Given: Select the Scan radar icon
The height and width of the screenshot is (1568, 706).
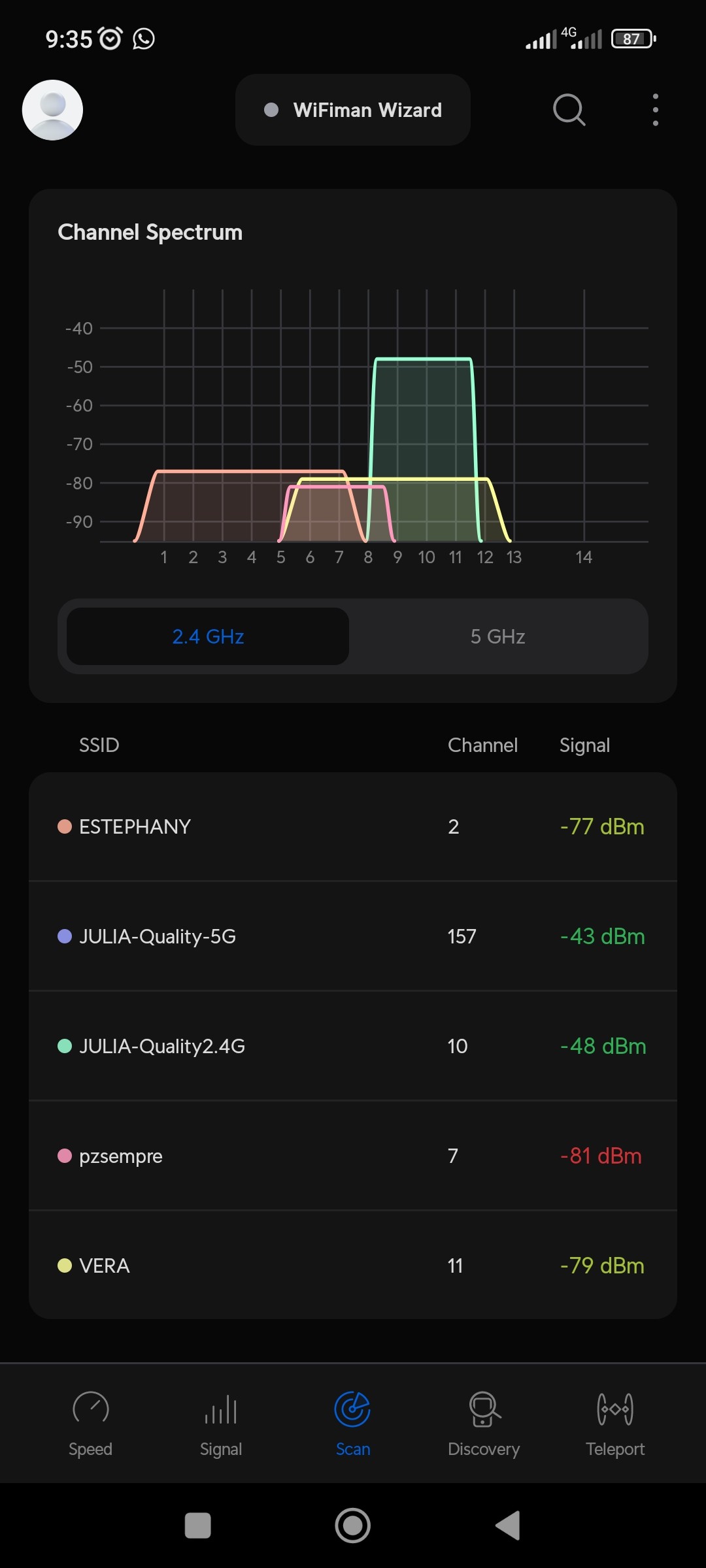Looking at the screenshot, I should pyautogui.click(x=352, y=1410).
